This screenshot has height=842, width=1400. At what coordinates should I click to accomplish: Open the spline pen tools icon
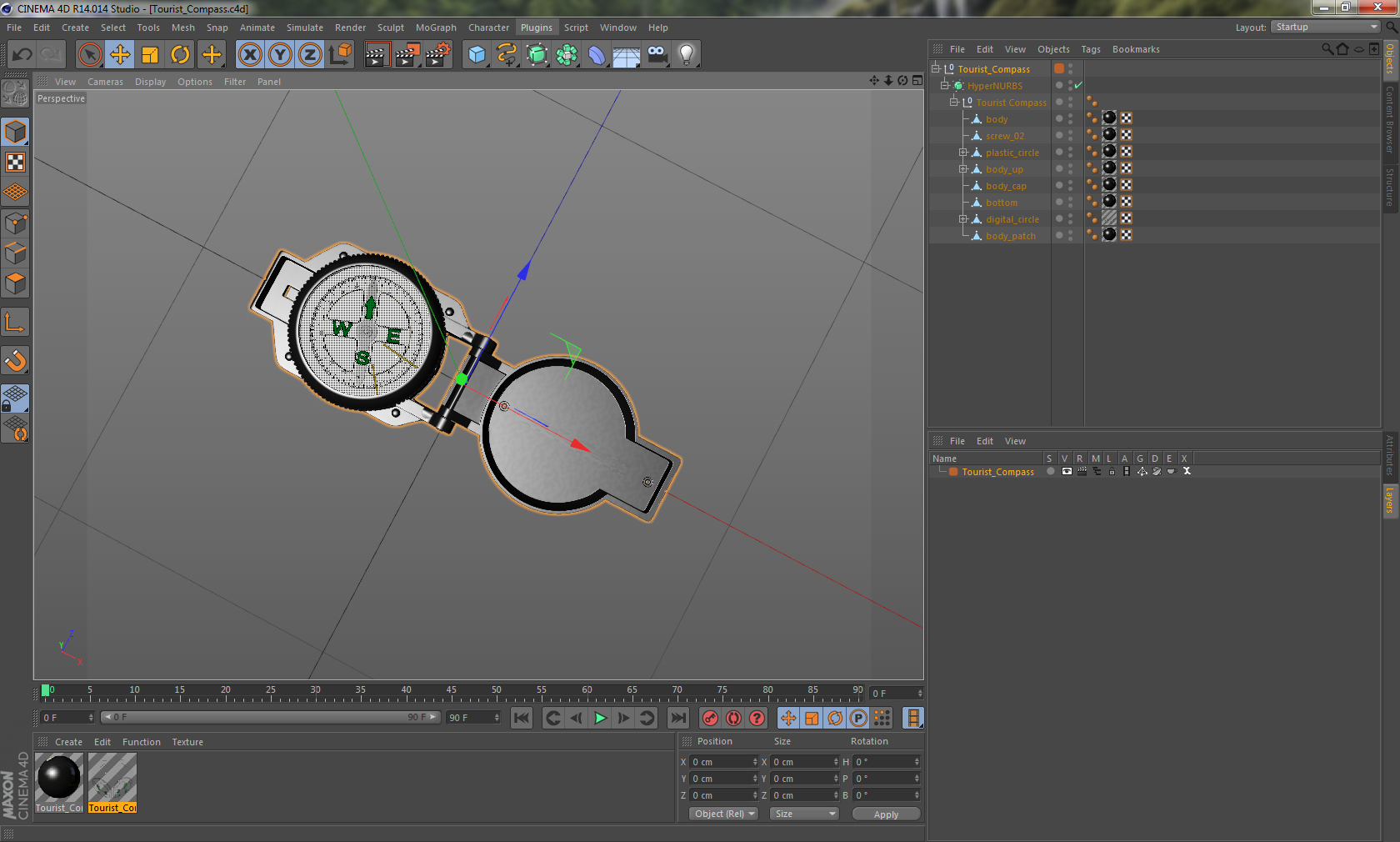point(507,55)
